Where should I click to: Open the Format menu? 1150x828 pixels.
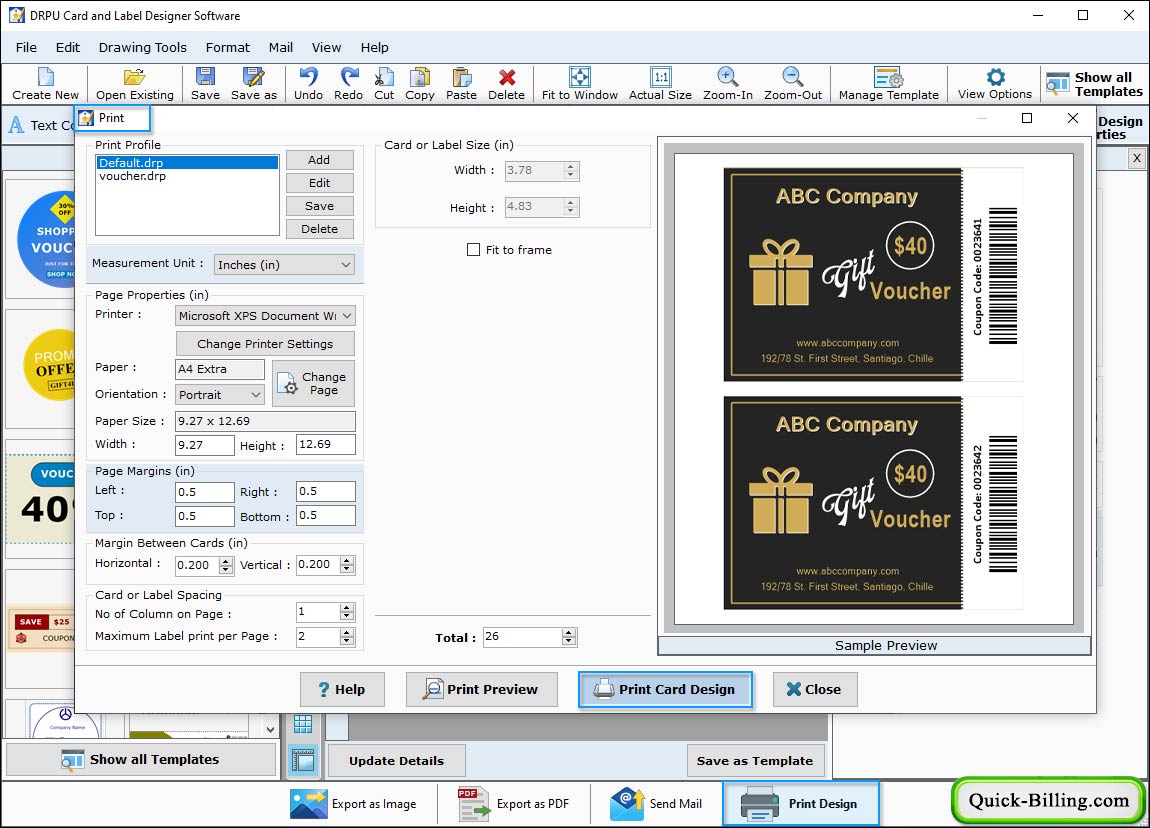coord(227,48)
